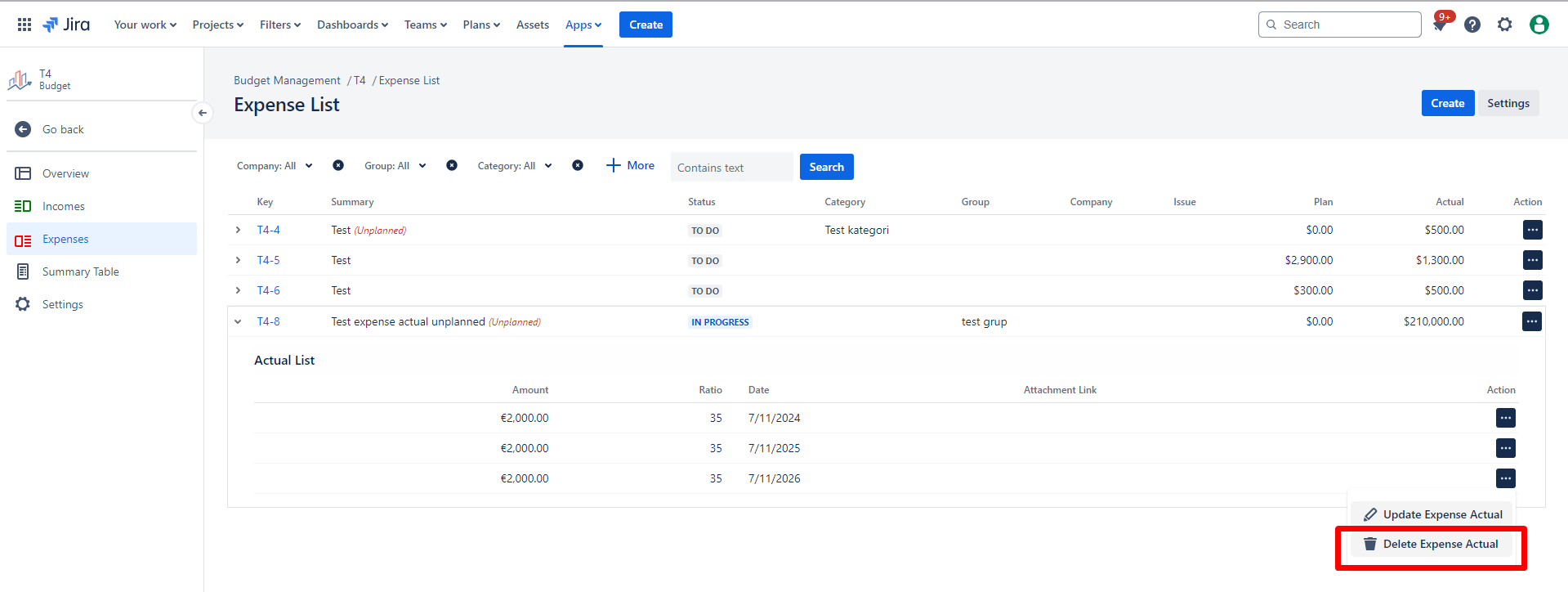The width and height of the screenshot is (1568, 592).
Task: Open issue link T4-8
Action: click(268, 321)
